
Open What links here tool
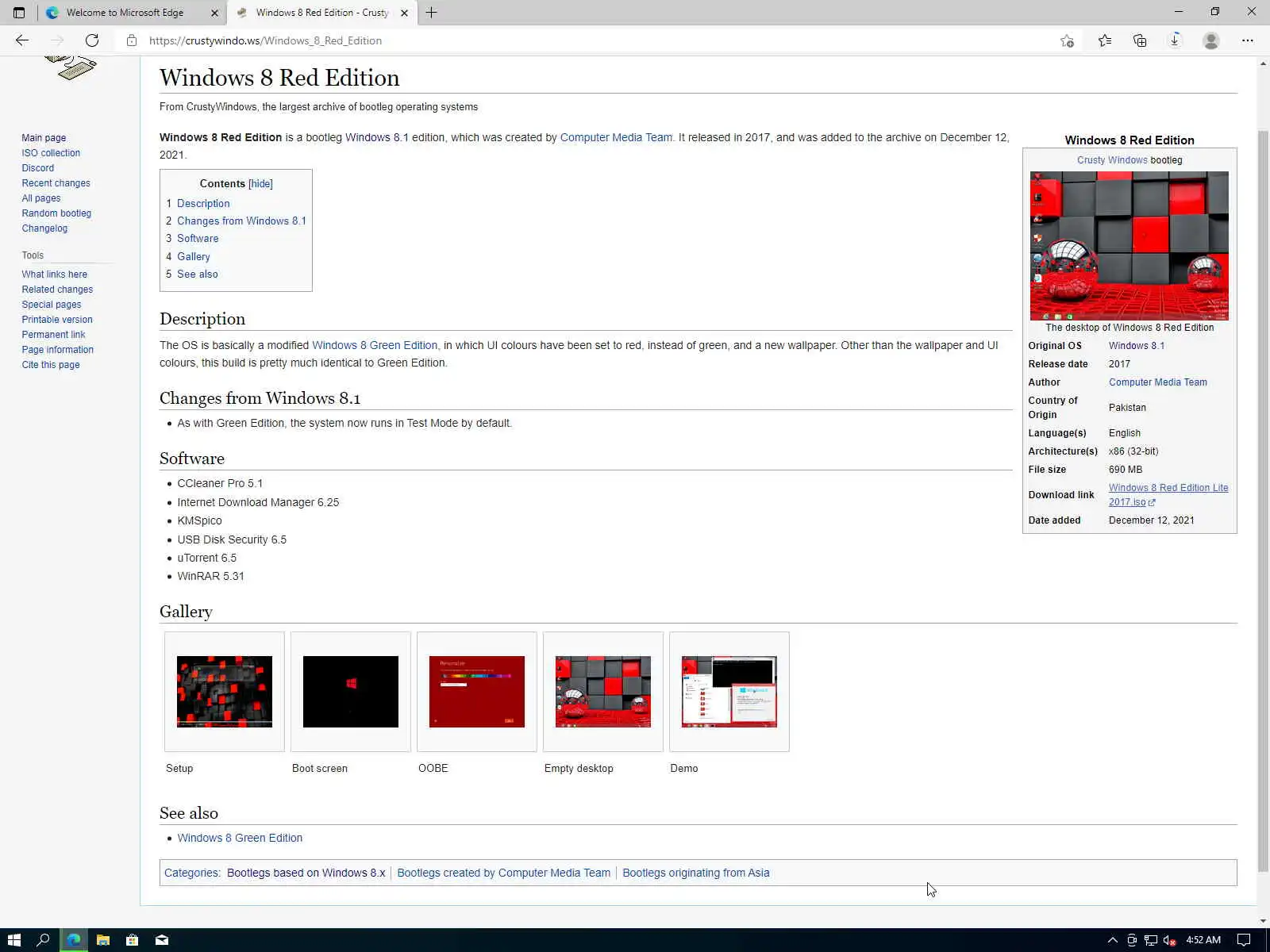(x=55, y=274)
